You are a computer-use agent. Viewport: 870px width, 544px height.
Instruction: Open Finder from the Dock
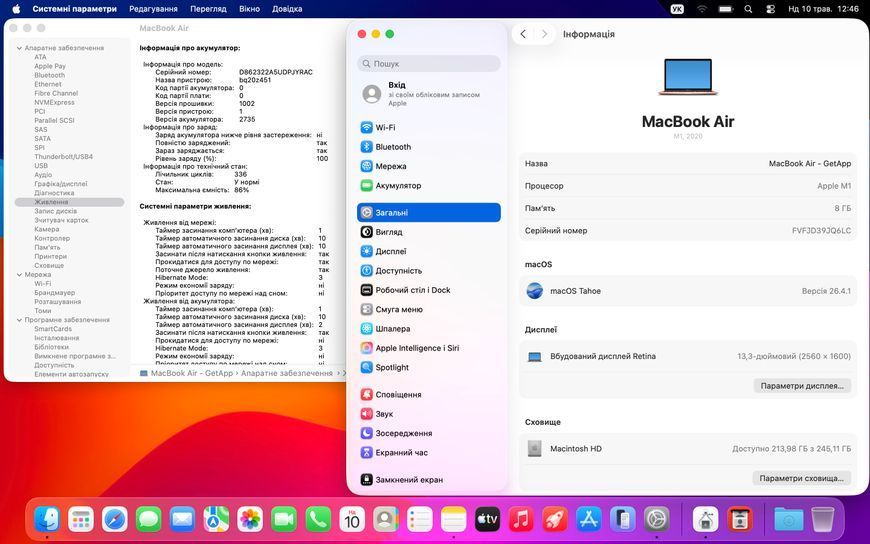coord(48,520)
